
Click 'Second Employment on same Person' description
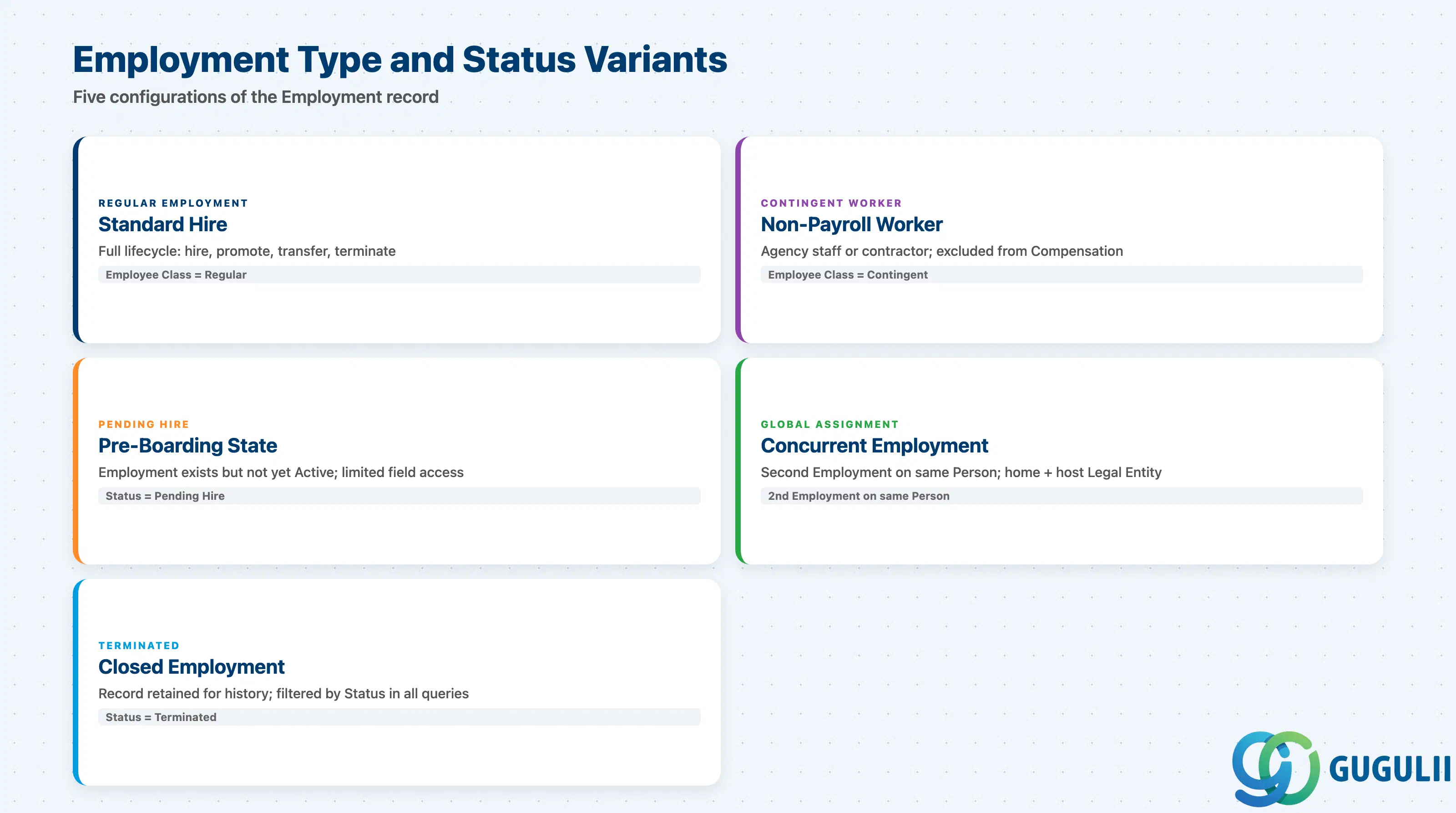(961, 472)
